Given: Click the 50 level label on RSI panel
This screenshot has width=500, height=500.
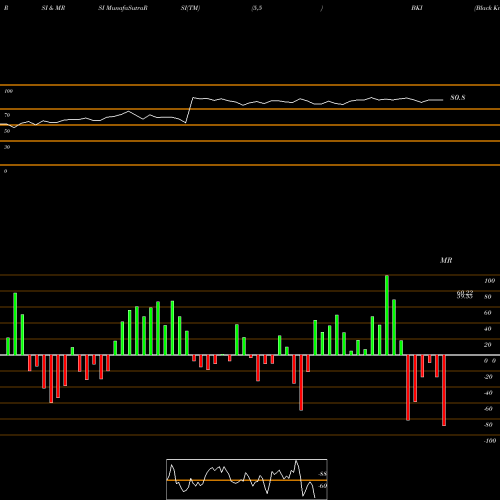Looking at the screenshot, I should point(7,131).
